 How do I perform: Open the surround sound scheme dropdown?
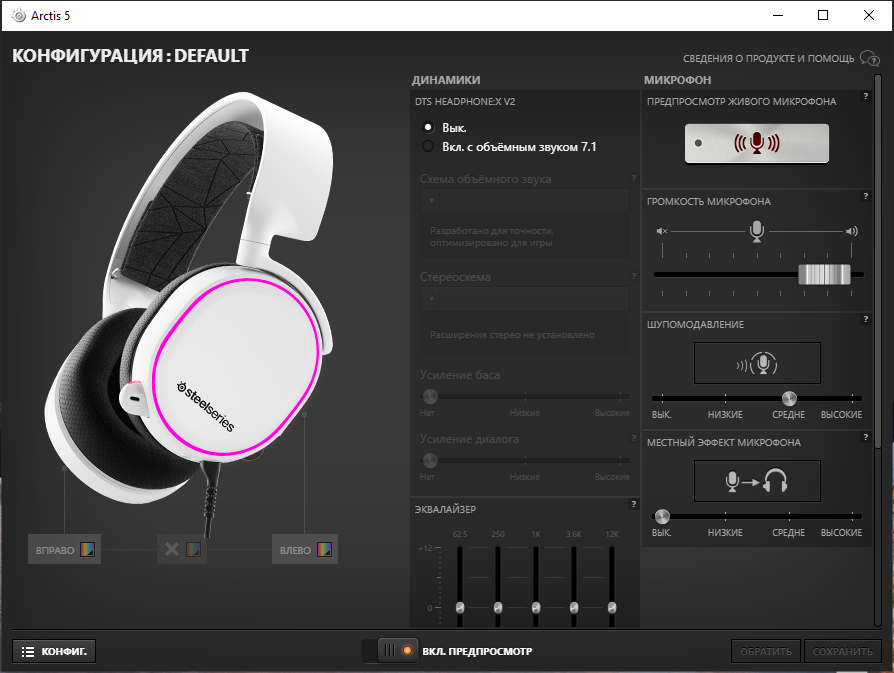pyautogui.click(x=525, y=201)
